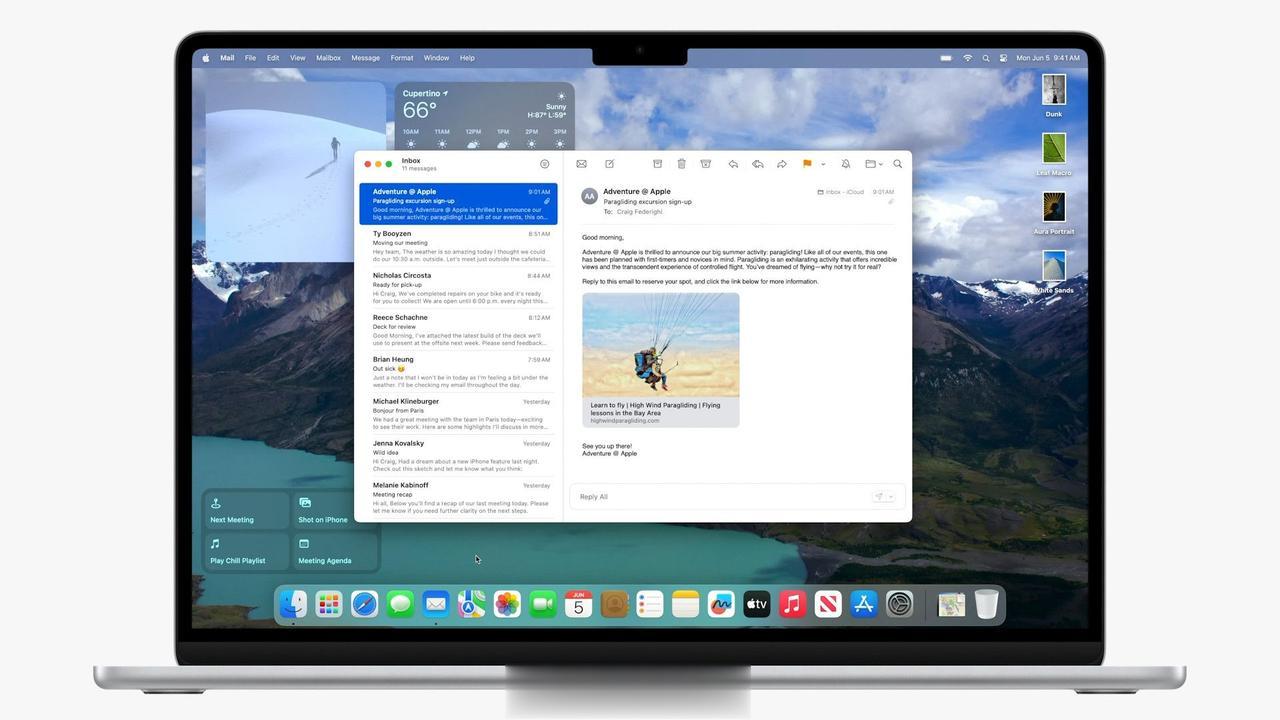Open Apple TV from the dock

757,604
